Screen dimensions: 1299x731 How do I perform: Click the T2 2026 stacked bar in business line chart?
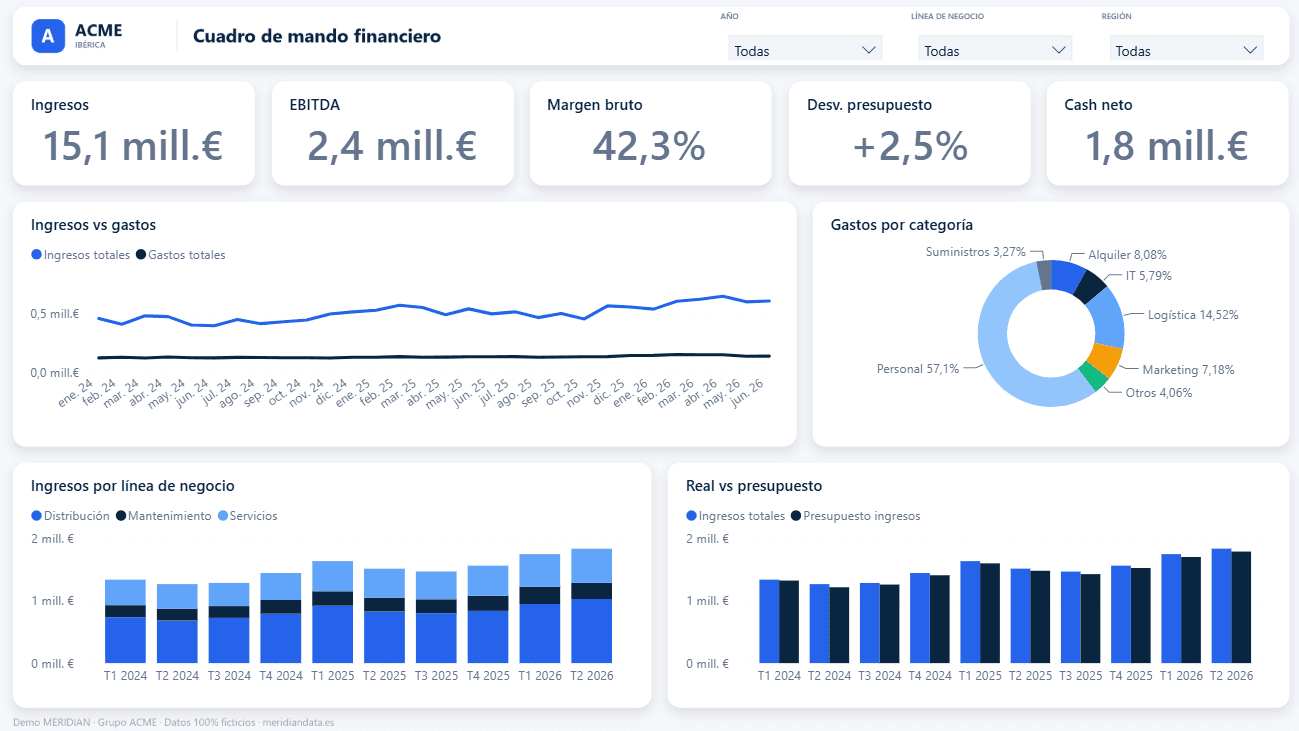click(591, 606)
